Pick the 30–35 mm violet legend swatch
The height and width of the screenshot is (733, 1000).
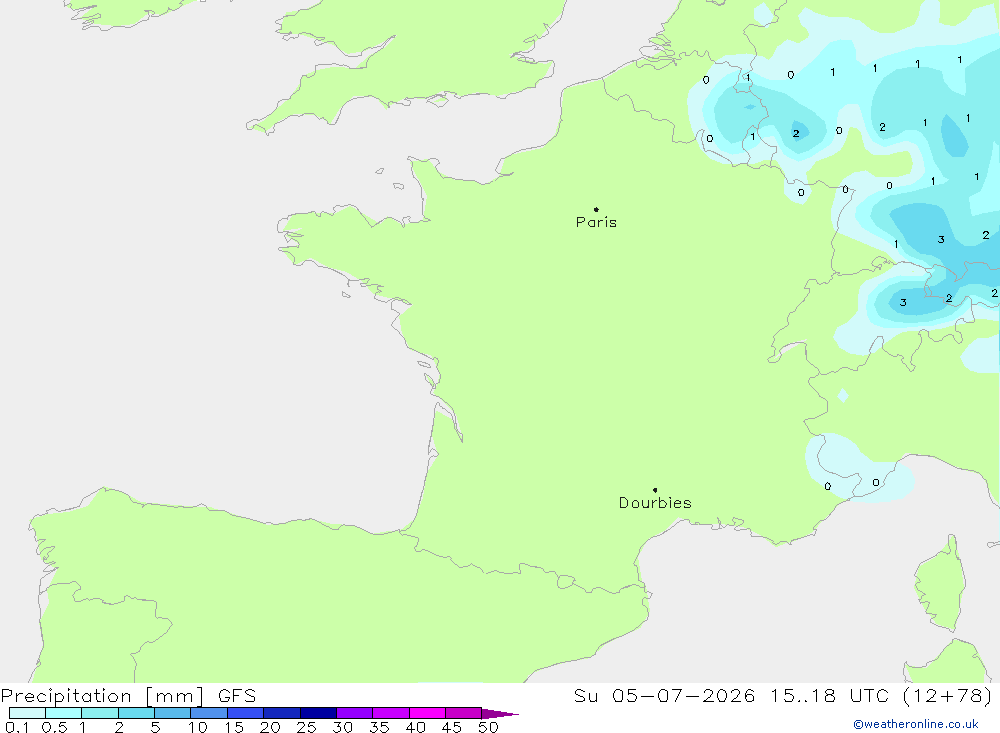click(x=355, y=713)
